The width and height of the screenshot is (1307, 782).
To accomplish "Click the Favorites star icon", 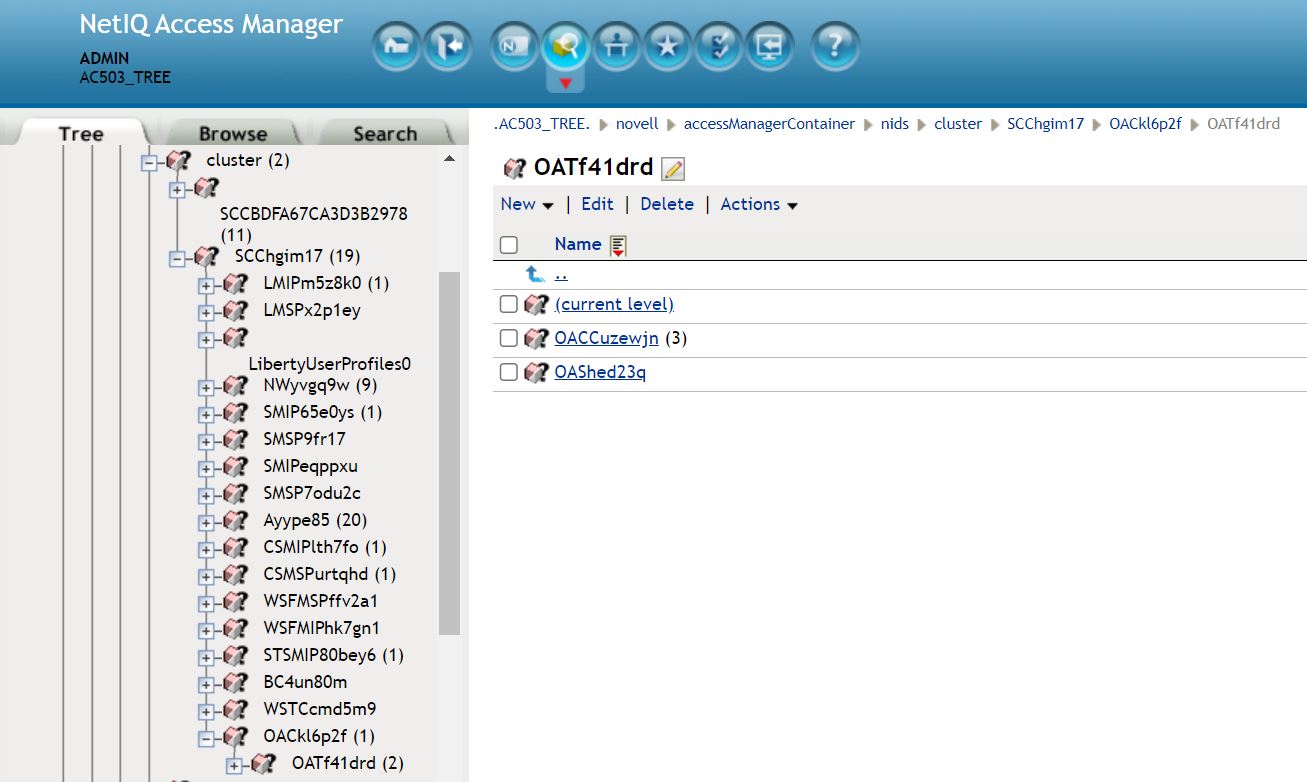I will point(667,46).
